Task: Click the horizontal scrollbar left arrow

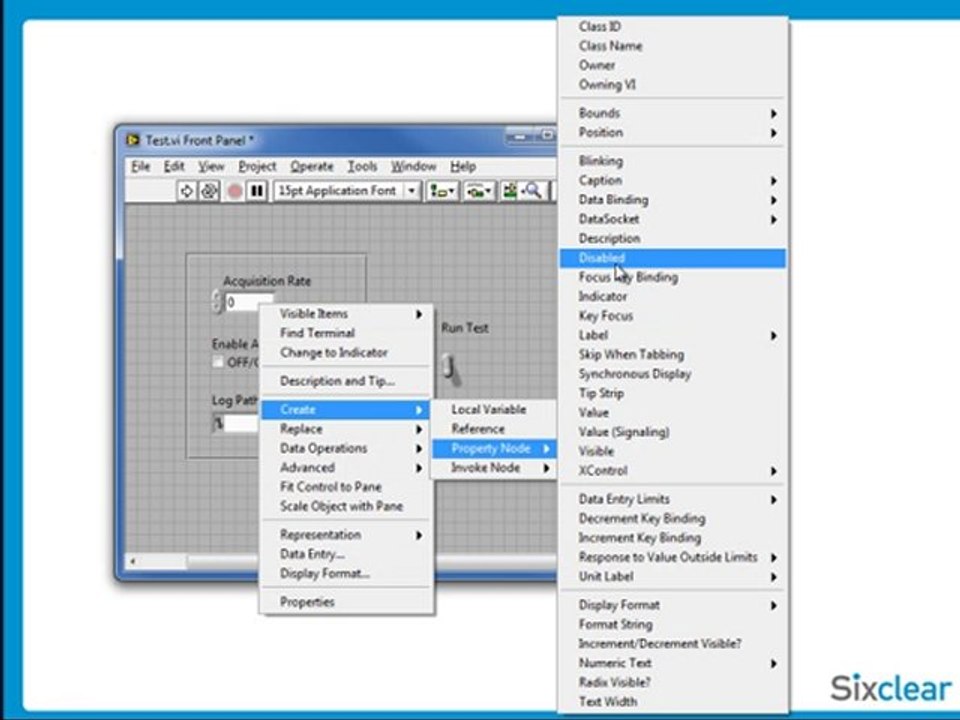Action: [x=133, y=560]
